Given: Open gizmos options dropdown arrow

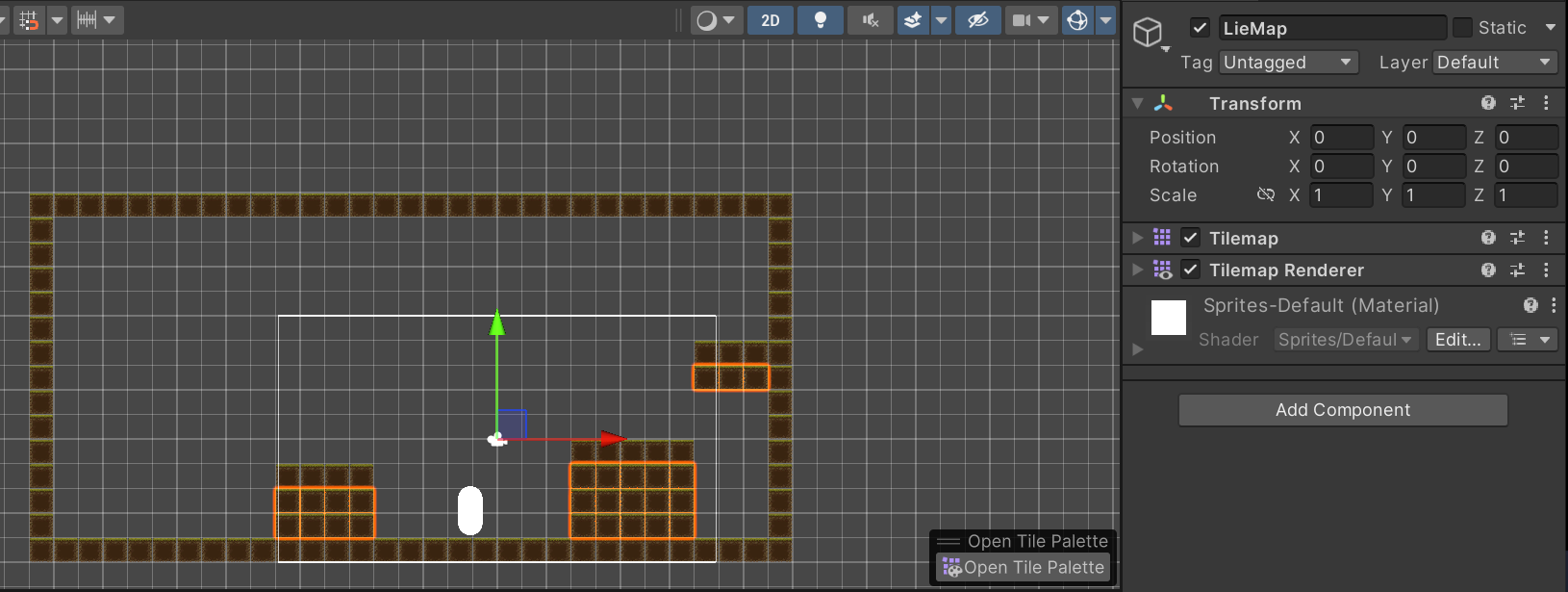Looking at the screenshot, I should (1106, 20).
